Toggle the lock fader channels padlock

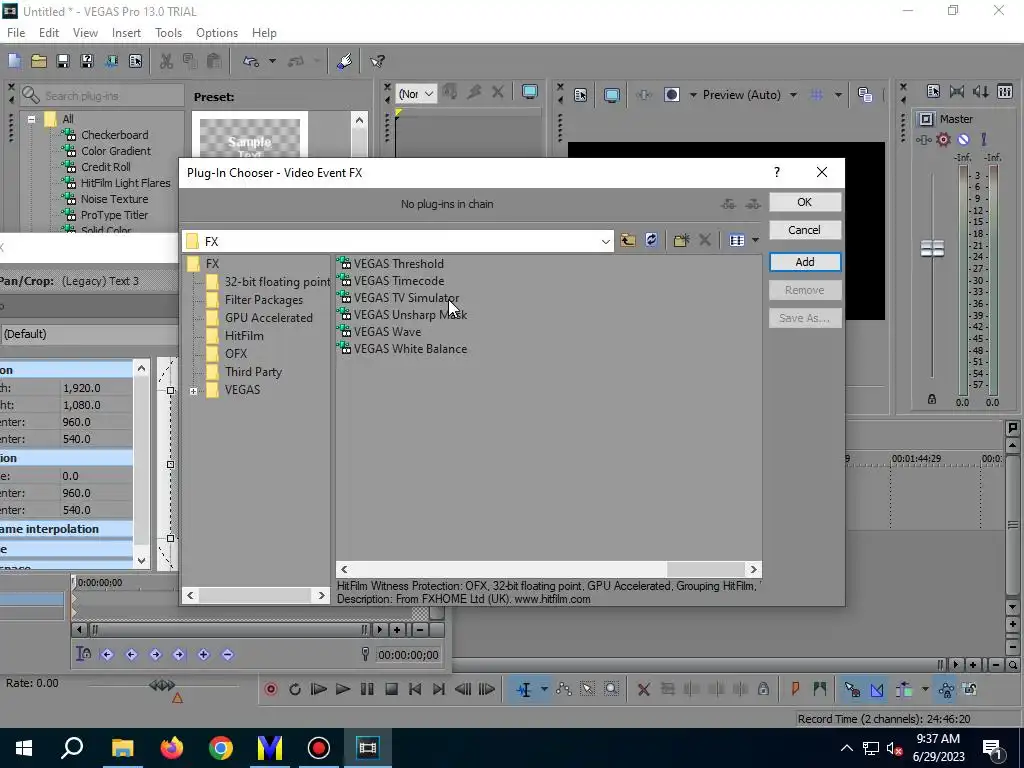click(x=932, y=399)
